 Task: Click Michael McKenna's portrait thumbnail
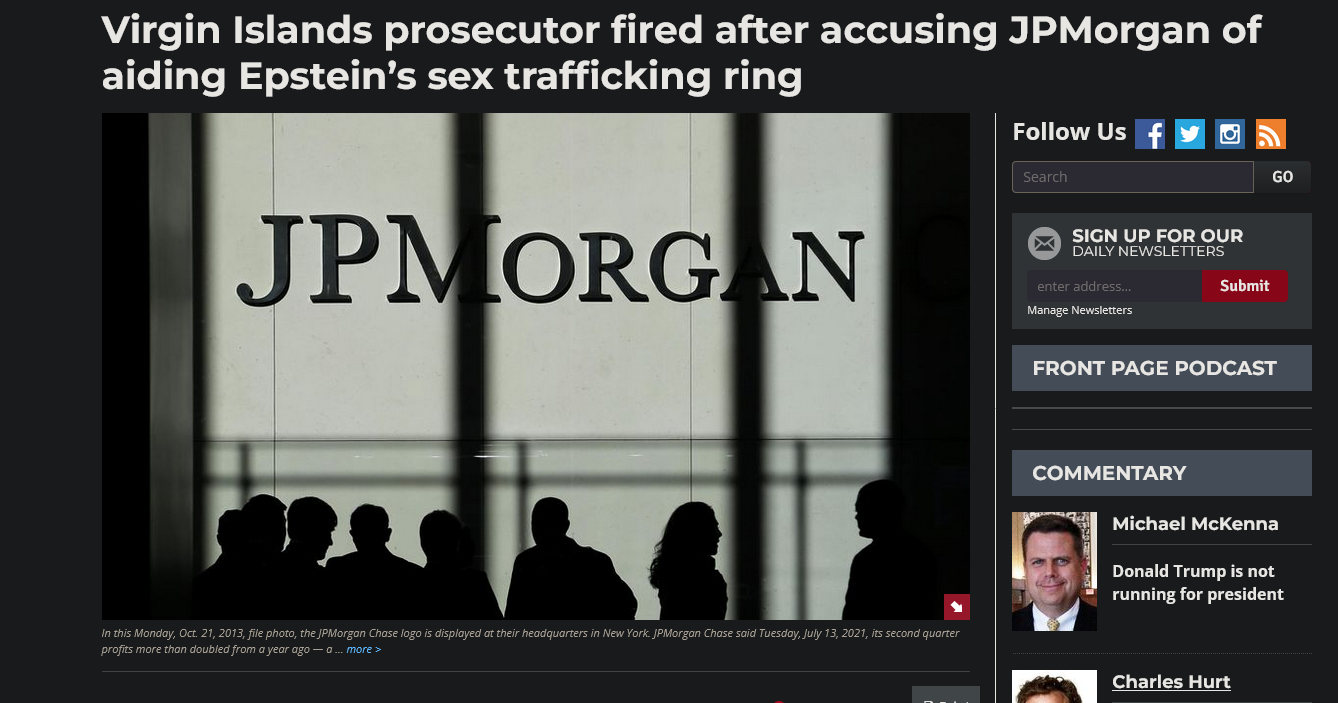pos(1054,571)
